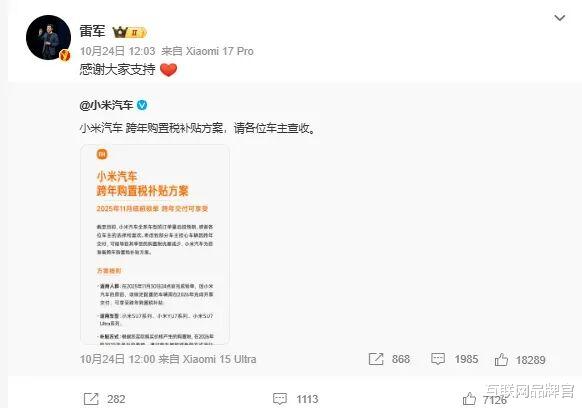
Task: Open comments on 雷军's post with 1113
Action: pyautogui.click(x=280, y=399)
